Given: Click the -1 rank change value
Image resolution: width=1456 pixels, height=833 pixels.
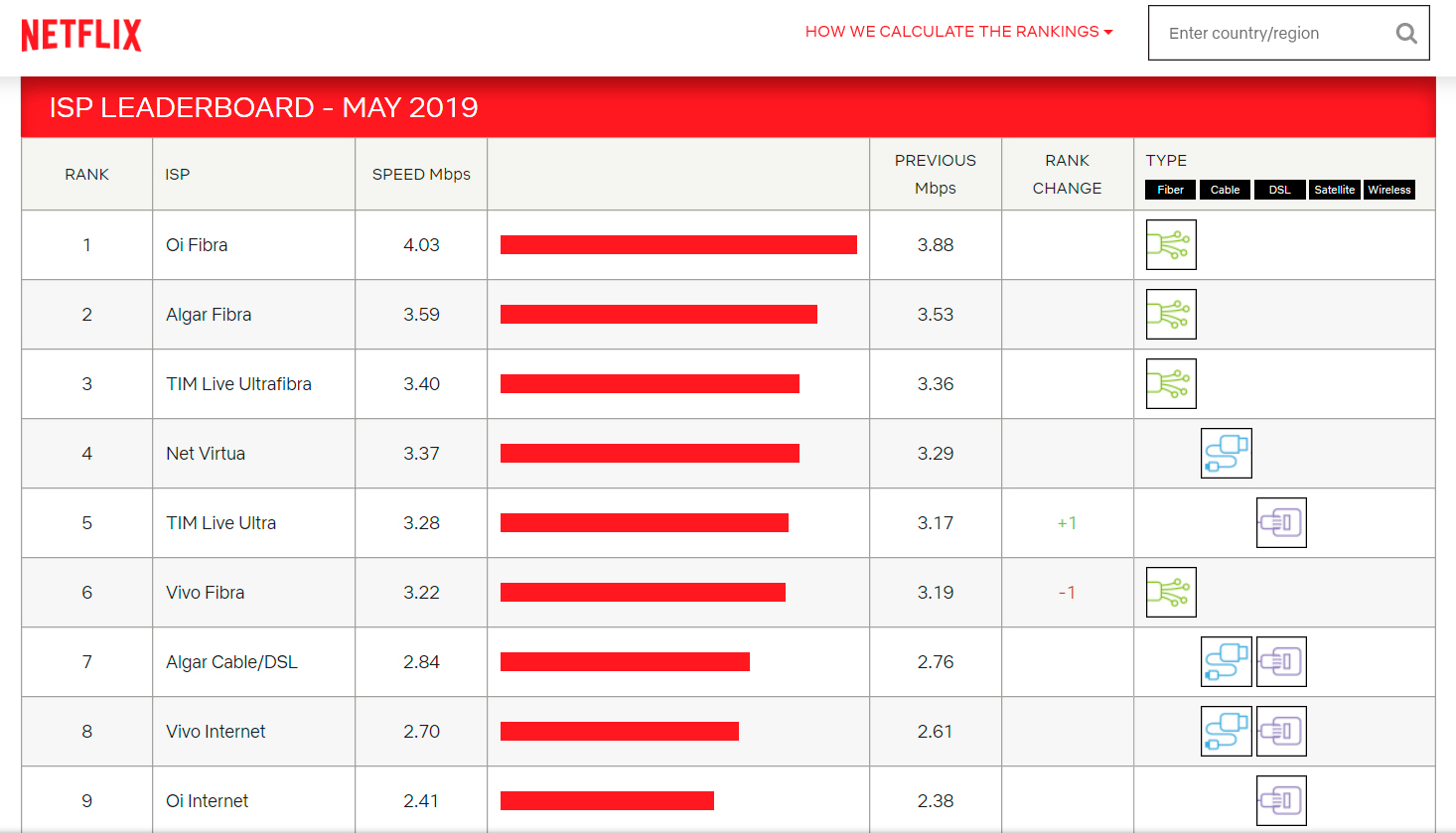Looking at the screenshot, I should [1067, 592].
